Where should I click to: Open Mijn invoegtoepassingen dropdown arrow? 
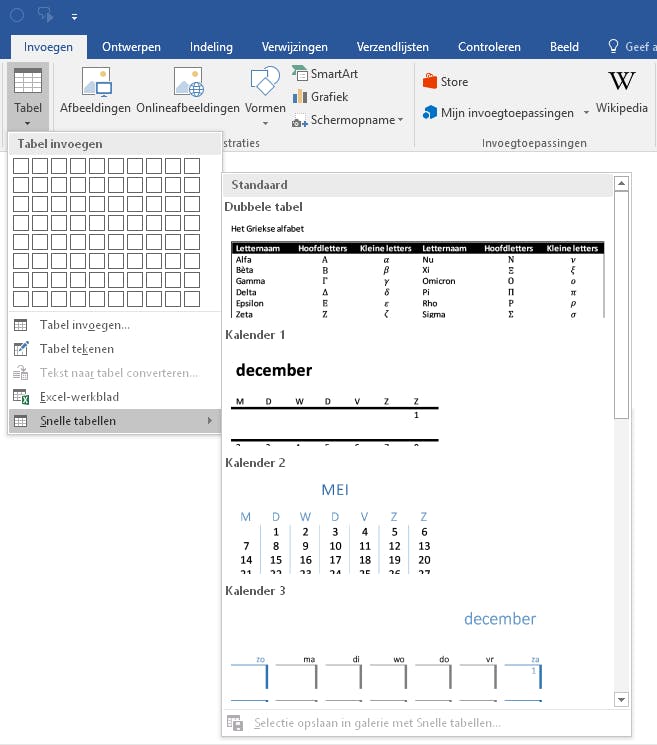[586, 113]
